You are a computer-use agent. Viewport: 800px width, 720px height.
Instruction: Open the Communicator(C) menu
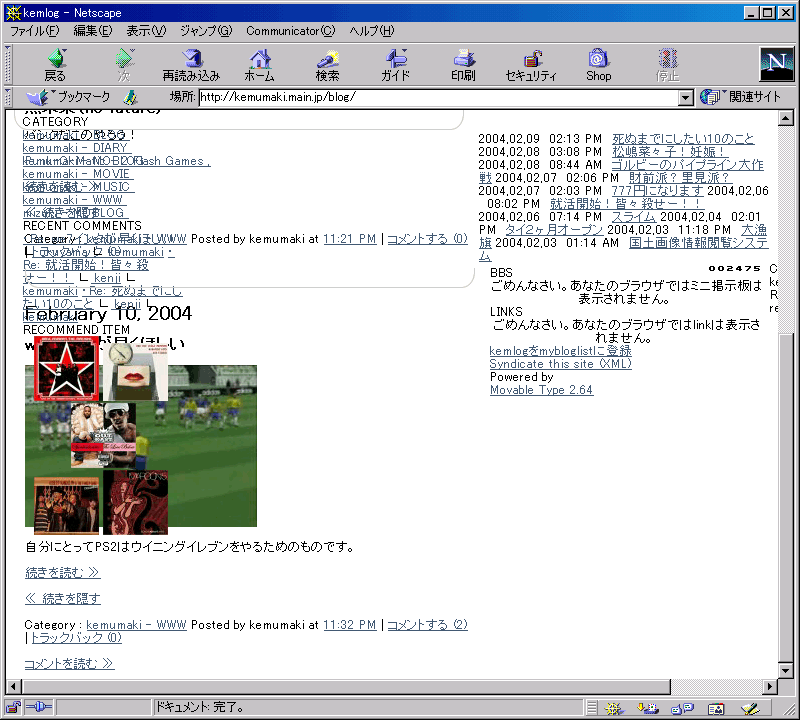[x=291, y=31]
